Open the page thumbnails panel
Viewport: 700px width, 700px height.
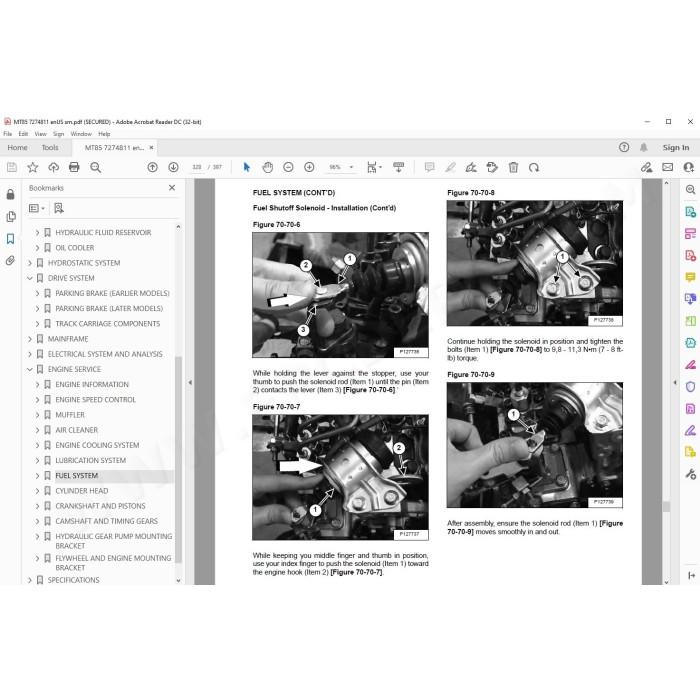(11, 217)
